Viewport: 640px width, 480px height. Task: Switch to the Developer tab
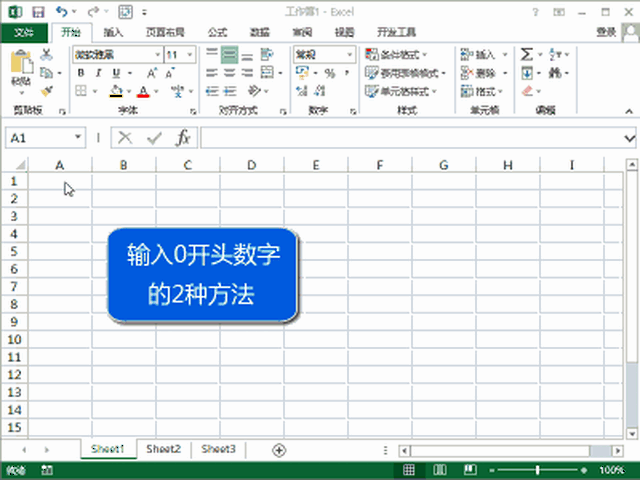tap(396, 32)
